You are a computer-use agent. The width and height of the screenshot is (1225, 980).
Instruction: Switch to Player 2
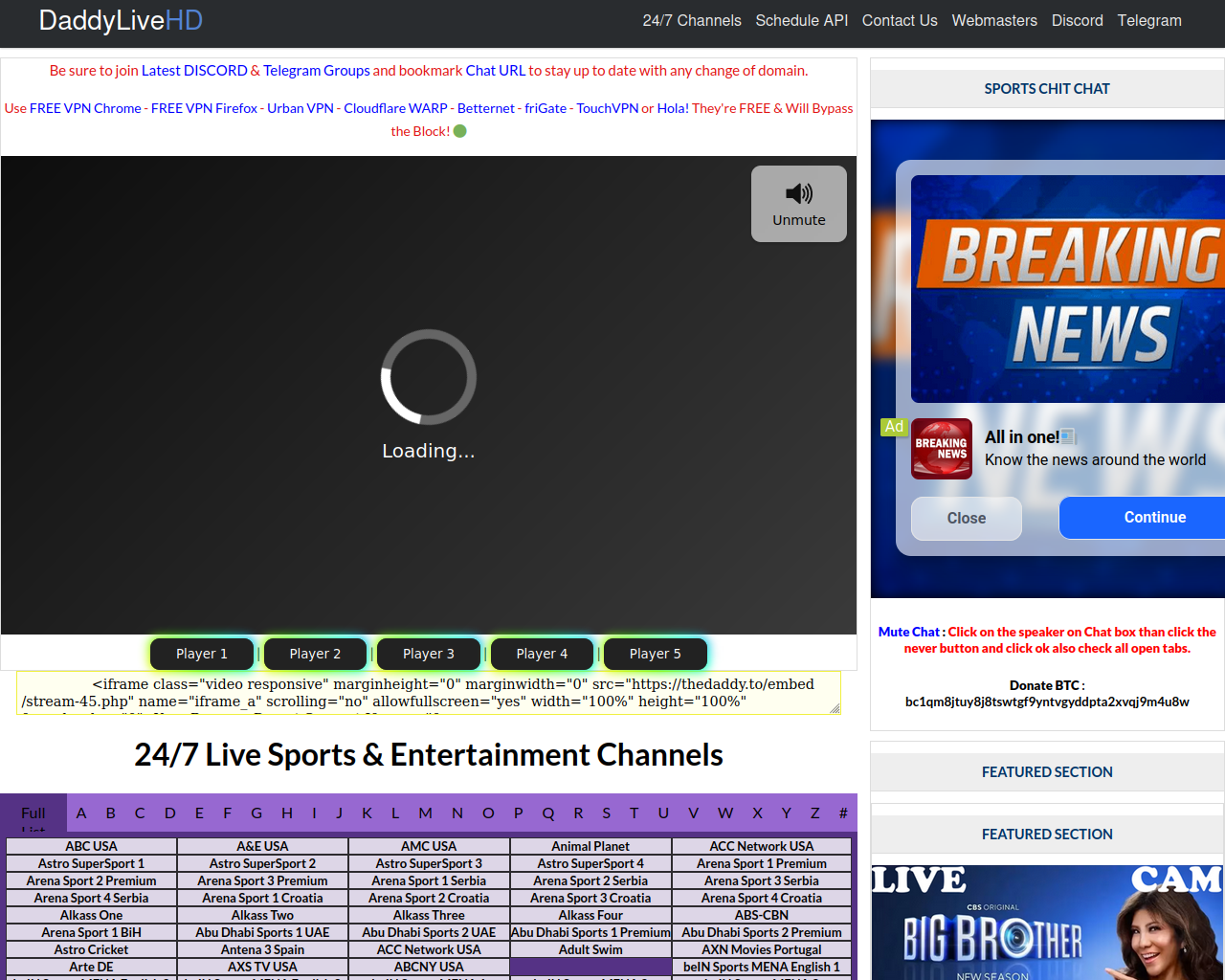coord(315,654)
